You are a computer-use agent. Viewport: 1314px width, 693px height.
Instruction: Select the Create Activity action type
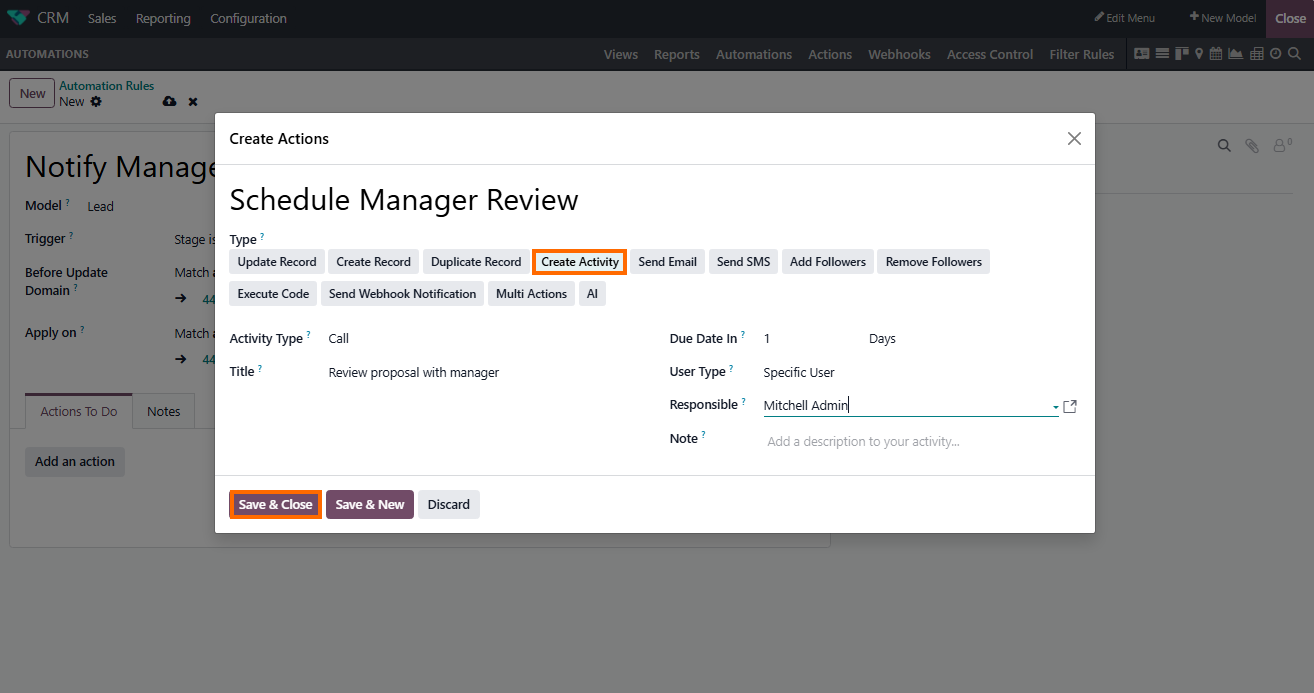coord(580,262)
